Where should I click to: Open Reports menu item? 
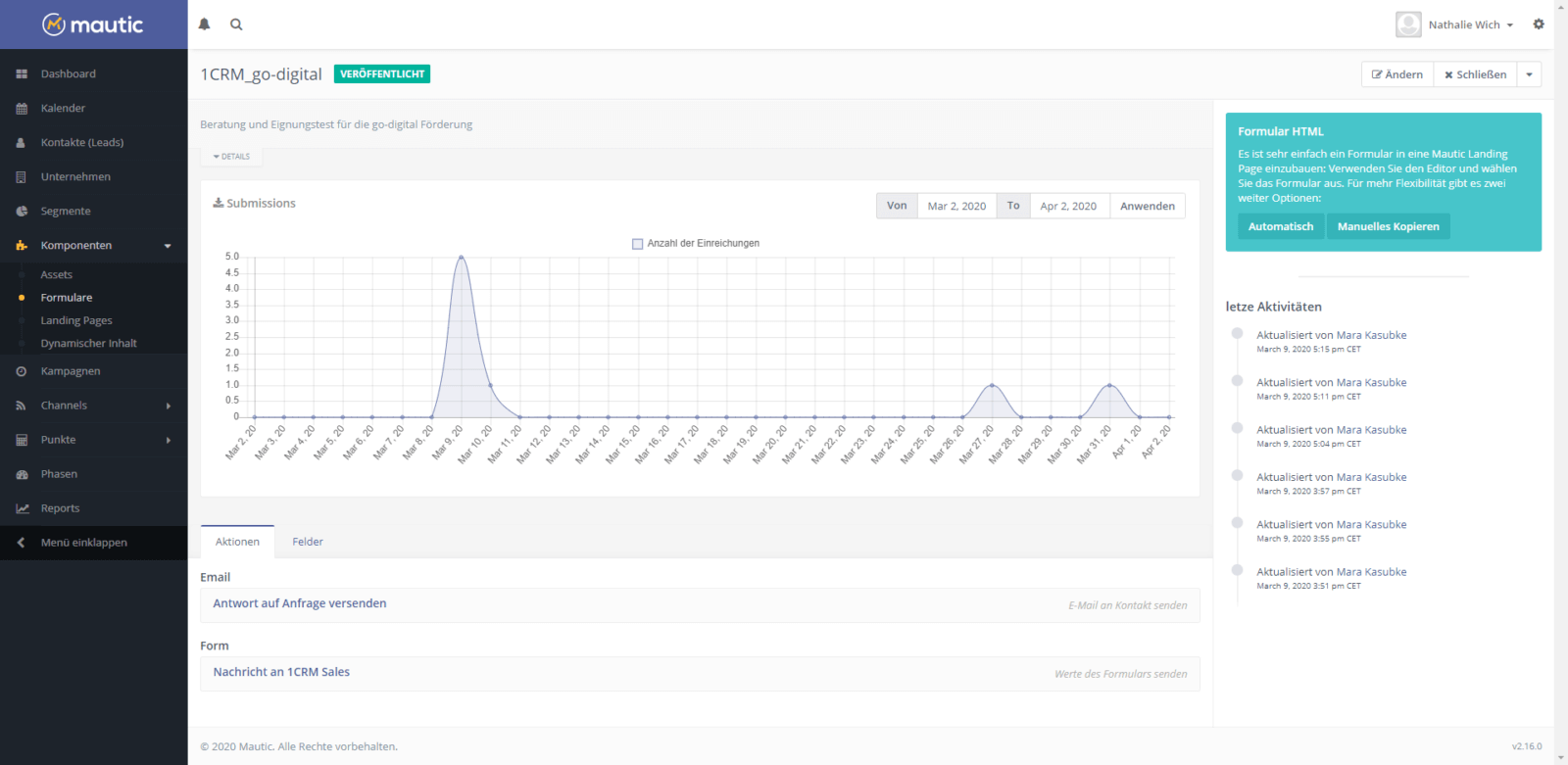[60, 508]
